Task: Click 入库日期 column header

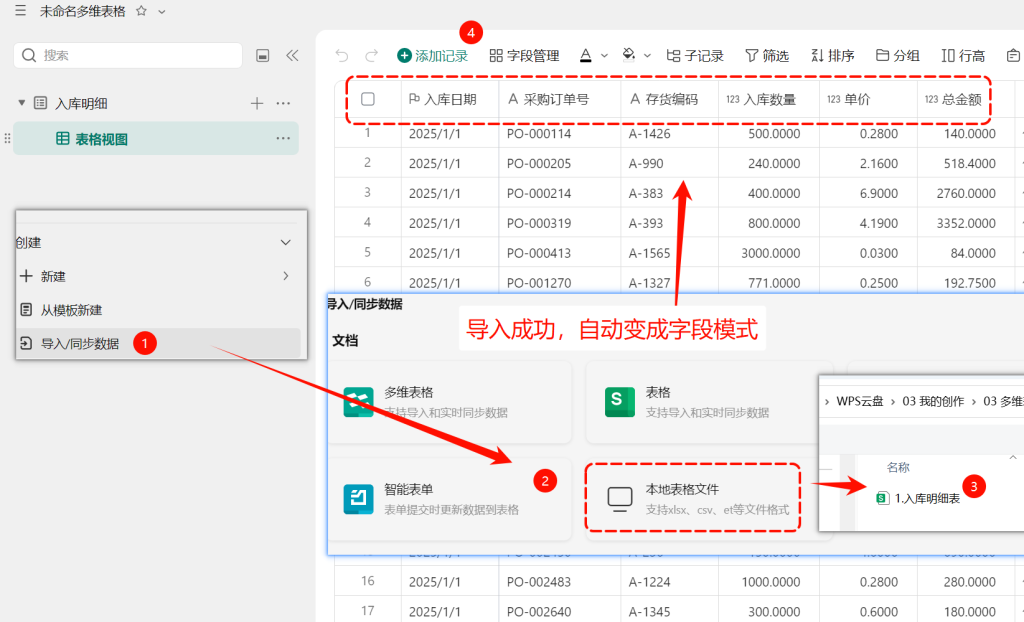Action: (x=450, y=99)
